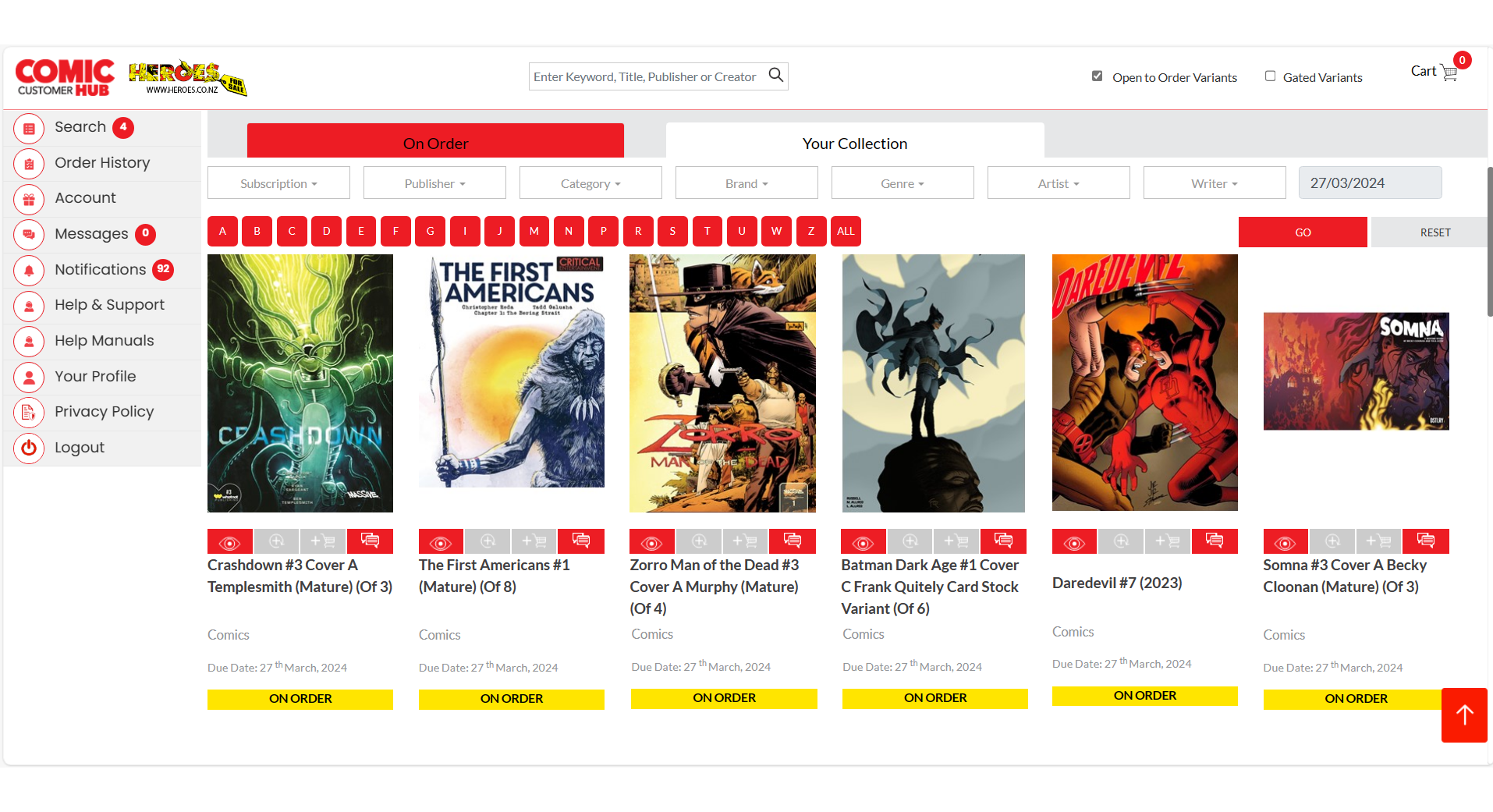
Task: Add Crashdown #3 to cart icon
Action: coord(323,541)
